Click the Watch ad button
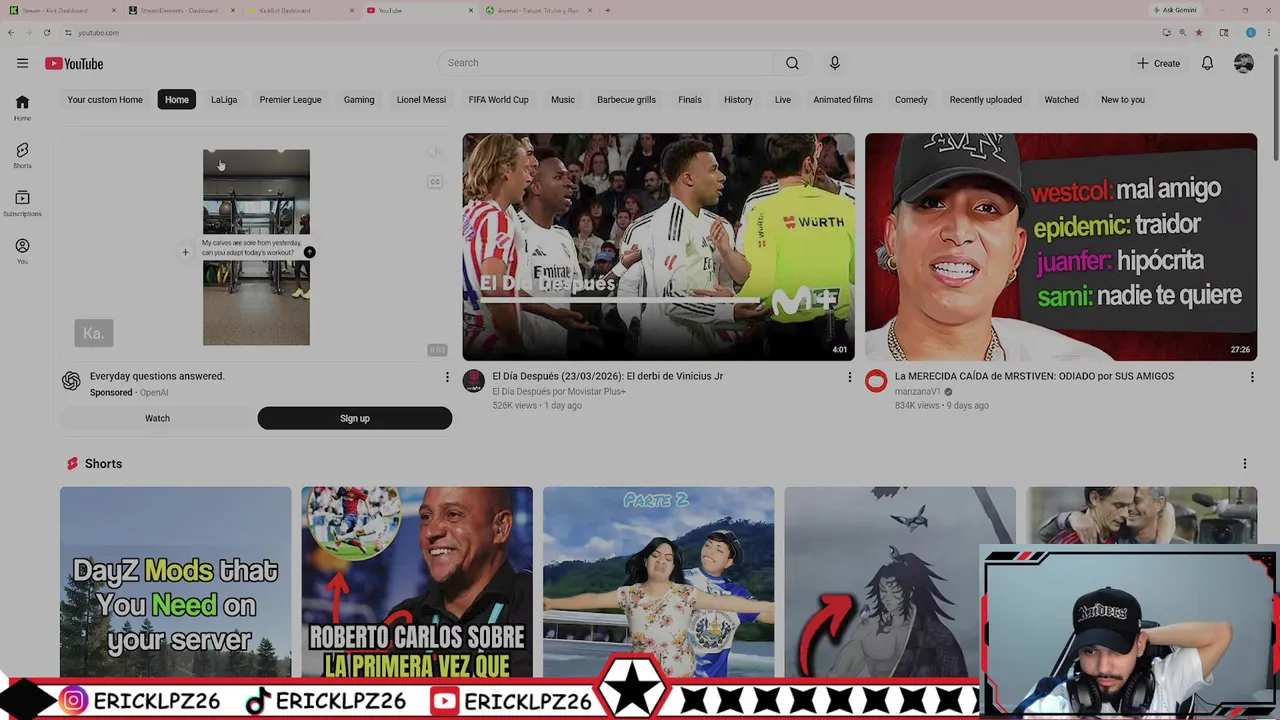This screenshot has height=720, width=1280. click(x=157, y=418)
